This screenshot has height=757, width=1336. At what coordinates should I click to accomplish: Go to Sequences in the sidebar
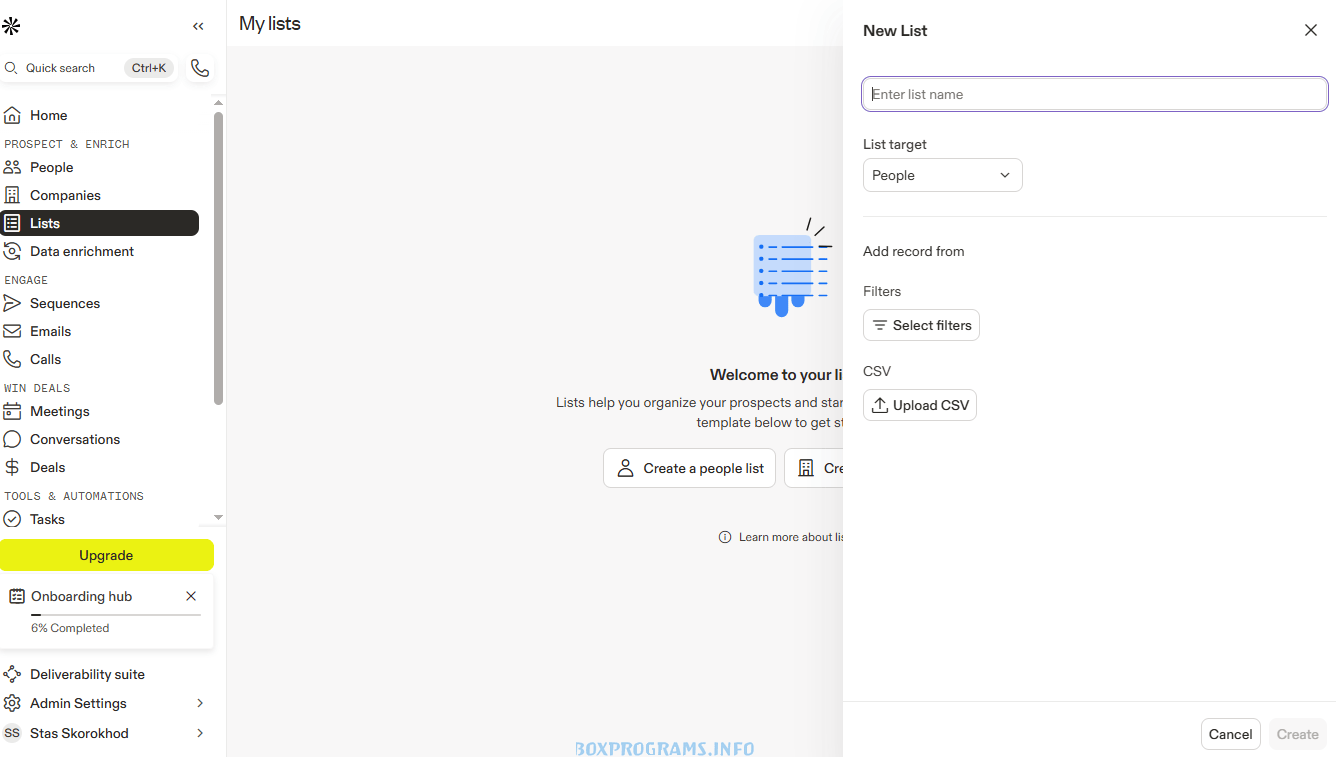point(65,303)
